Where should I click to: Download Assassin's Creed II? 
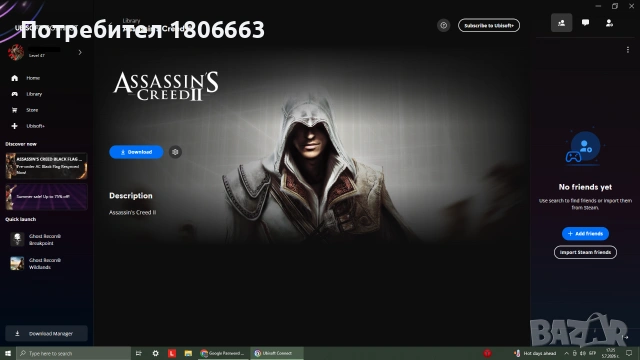136,152
